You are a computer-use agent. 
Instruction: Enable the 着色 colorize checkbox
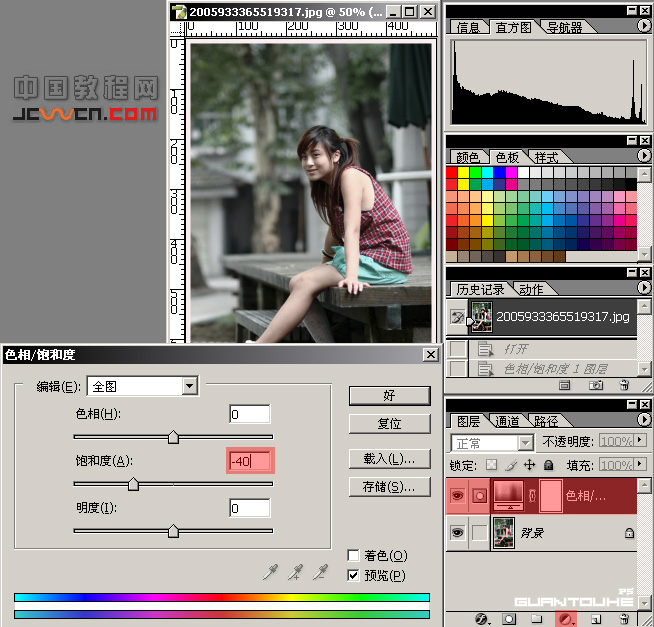point(353,555)
